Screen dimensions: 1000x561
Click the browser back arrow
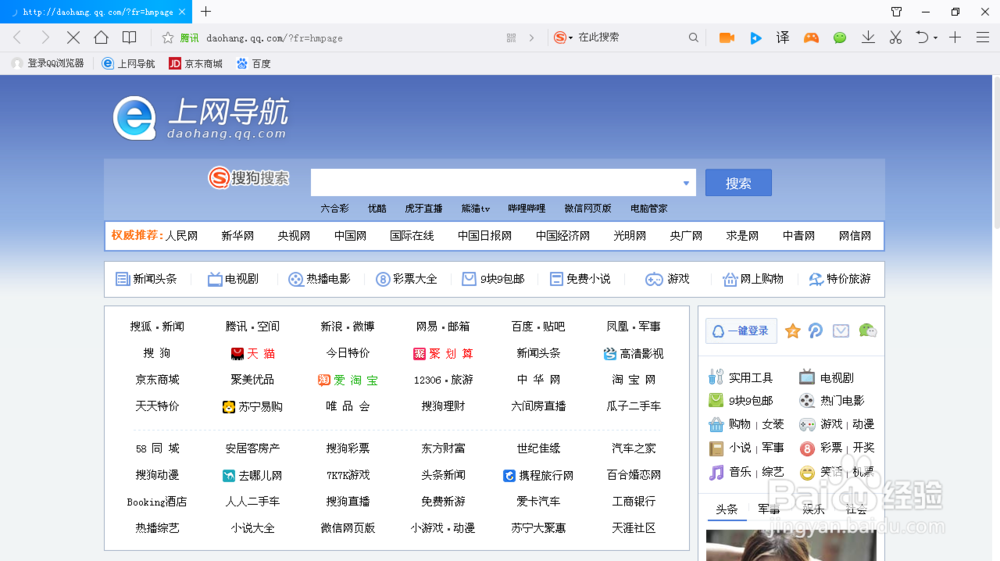point(18,38)
